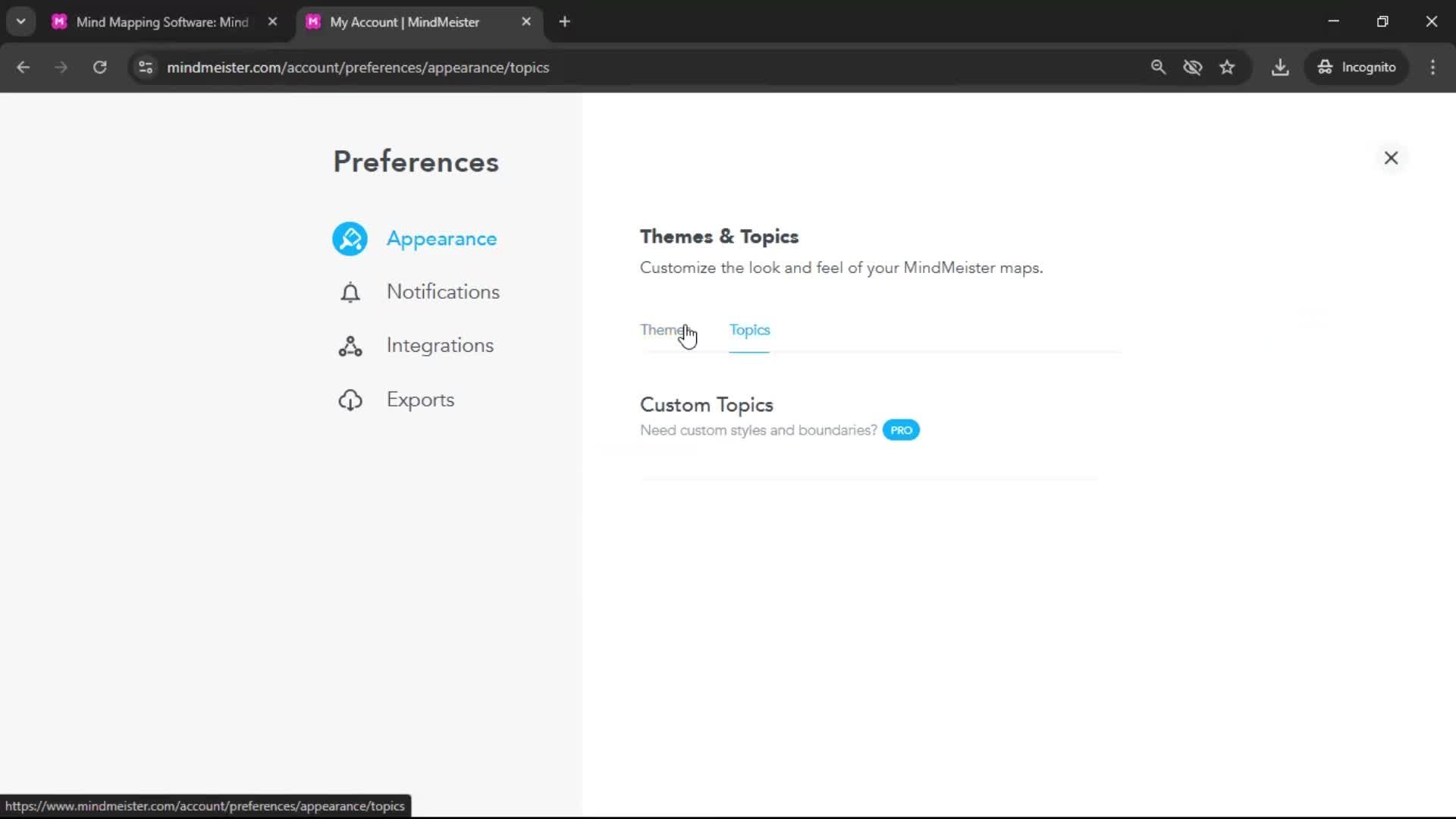Reload the current page
The image size is (1456, 819).
click(x=99, y=67)
